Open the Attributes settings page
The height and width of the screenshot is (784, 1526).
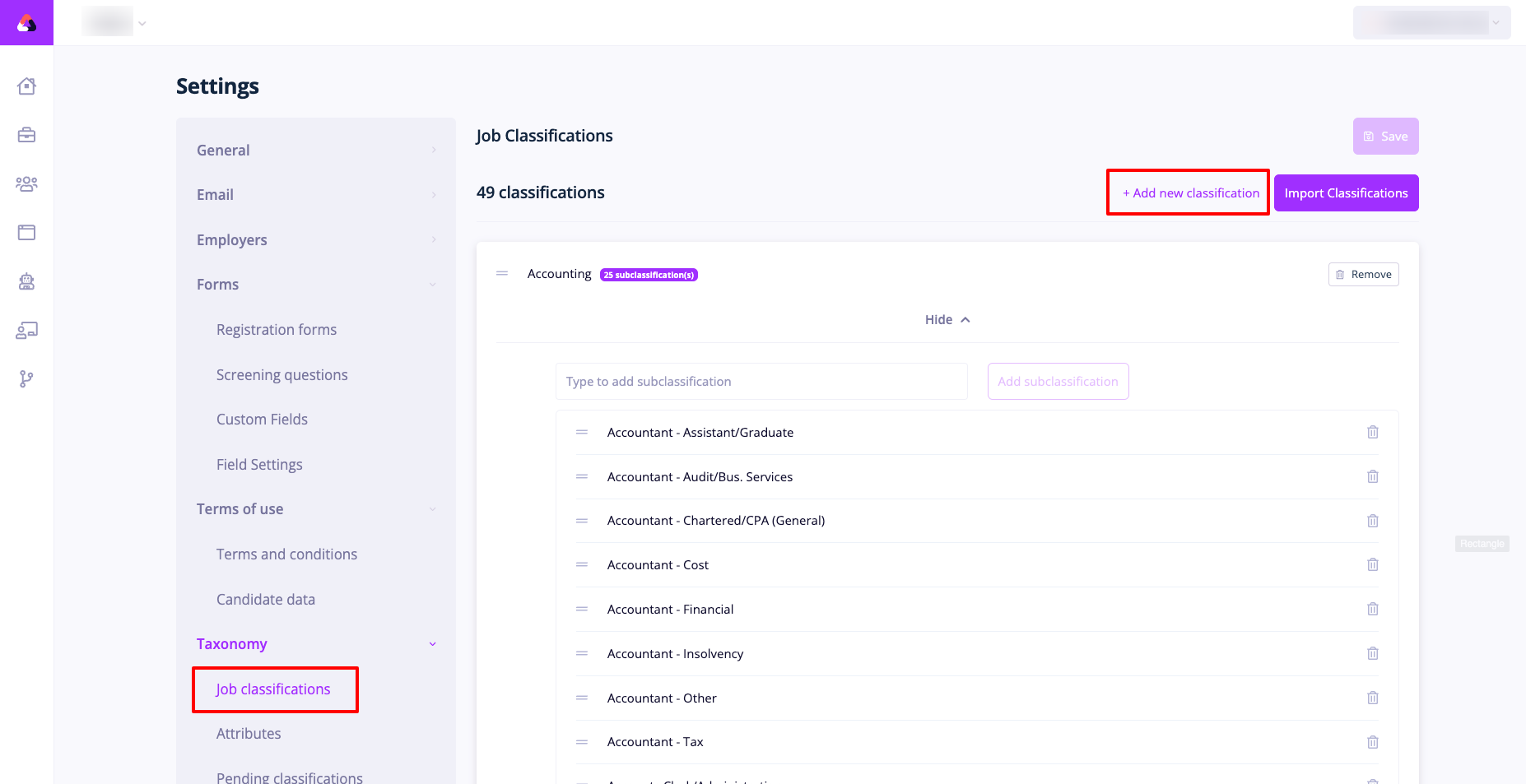[249, 733]
